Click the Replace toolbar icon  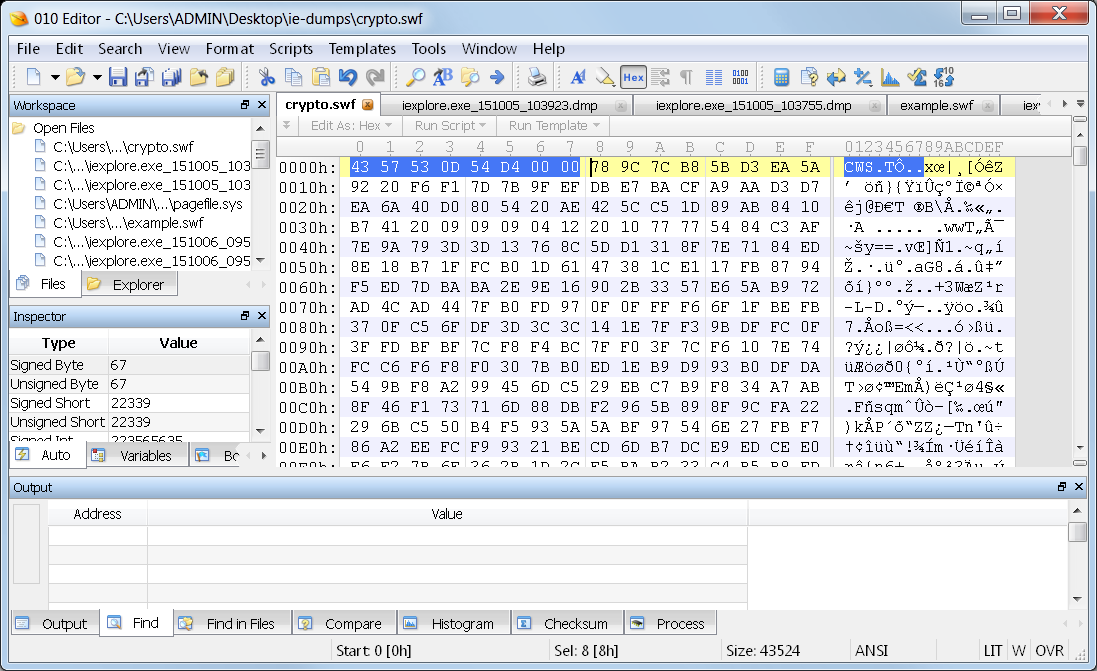[443, 77]
